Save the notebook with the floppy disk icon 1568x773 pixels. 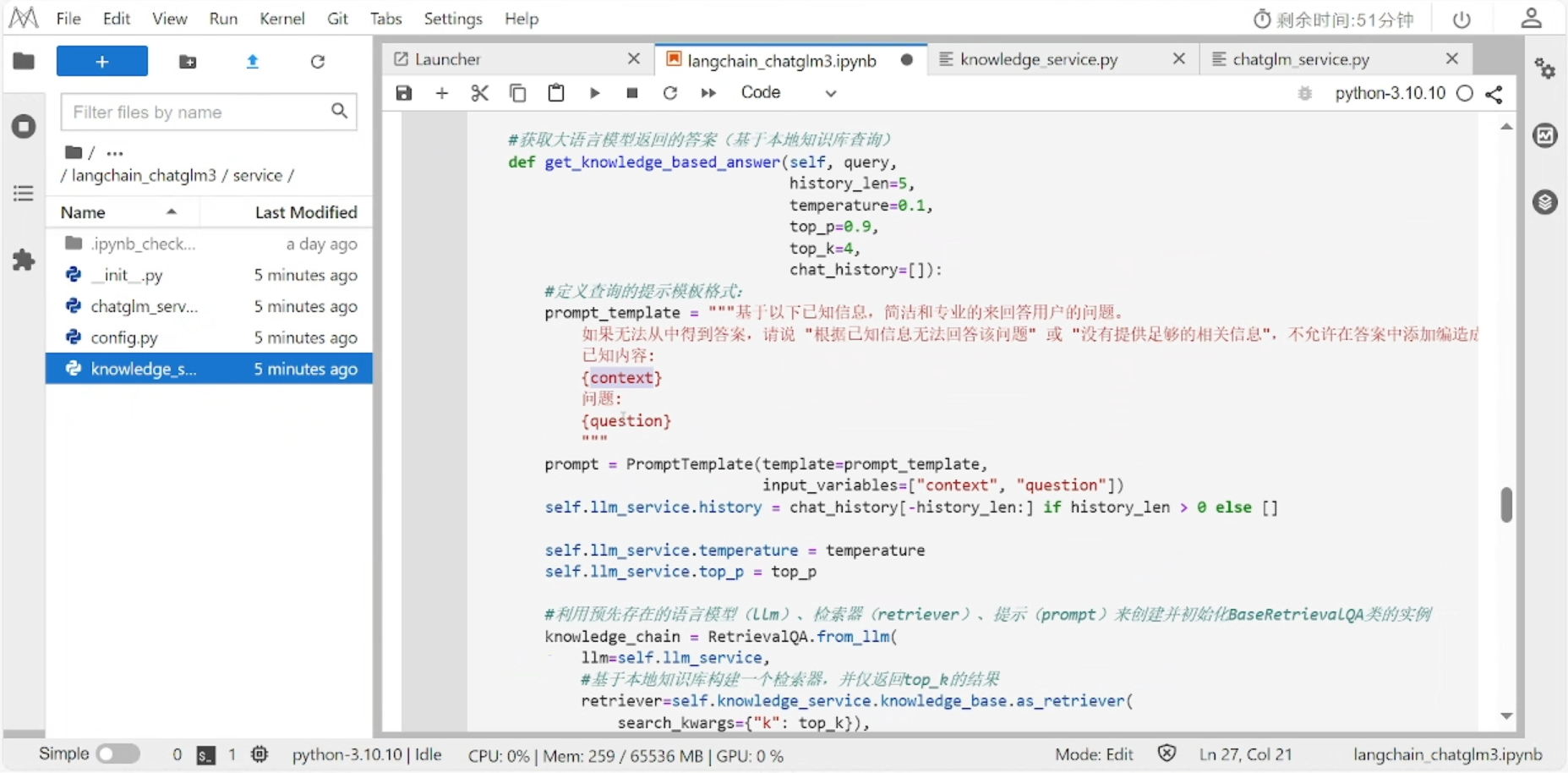click(x=404, y=93)
